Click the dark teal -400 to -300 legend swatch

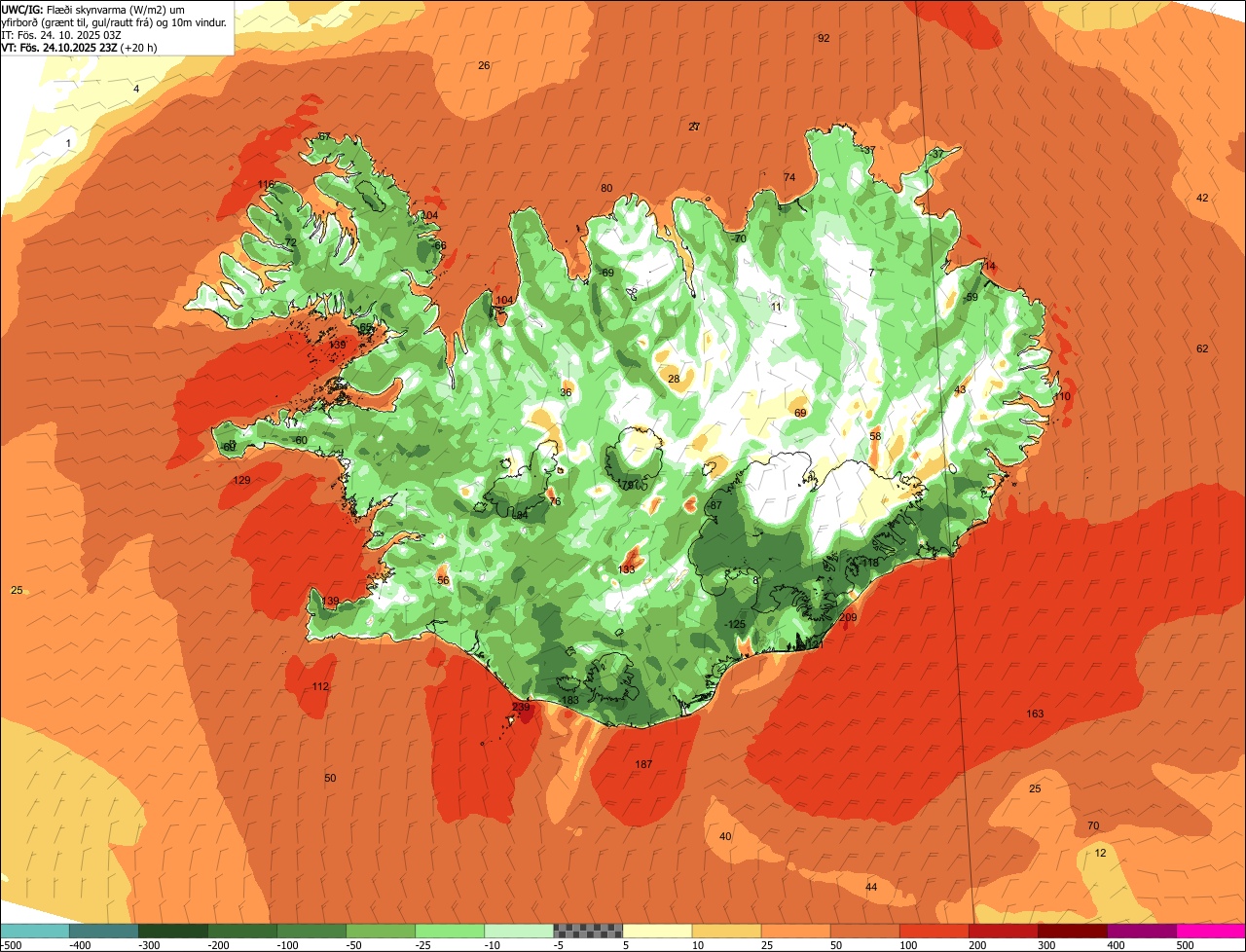click(x=104, y=931)
